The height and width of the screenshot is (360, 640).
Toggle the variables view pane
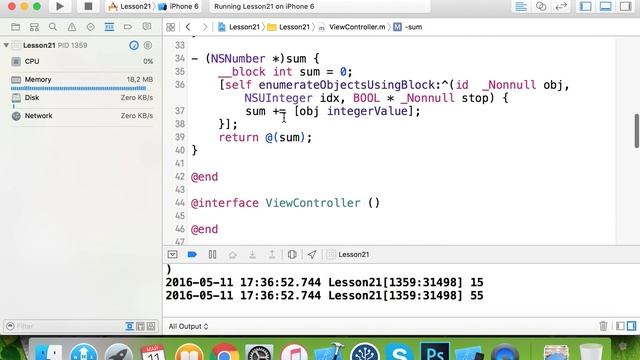click(x=620, y=326)
